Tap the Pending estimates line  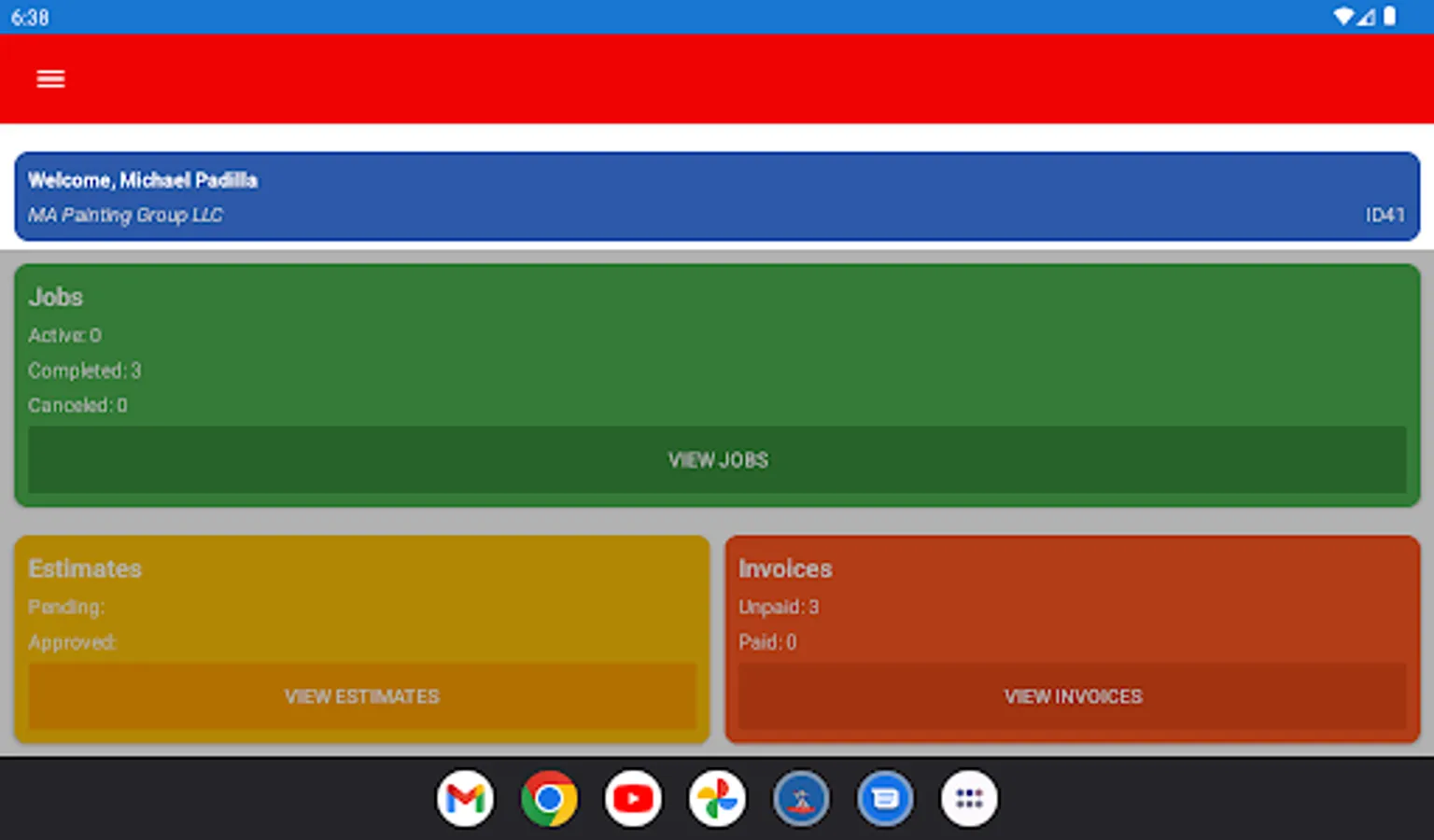point(66,607)
